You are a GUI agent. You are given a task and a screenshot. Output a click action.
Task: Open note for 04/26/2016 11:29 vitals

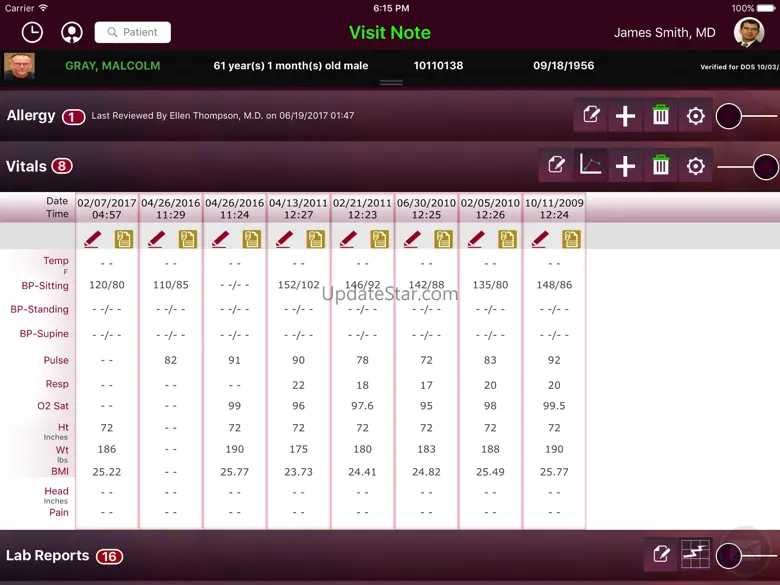point(188,239)
